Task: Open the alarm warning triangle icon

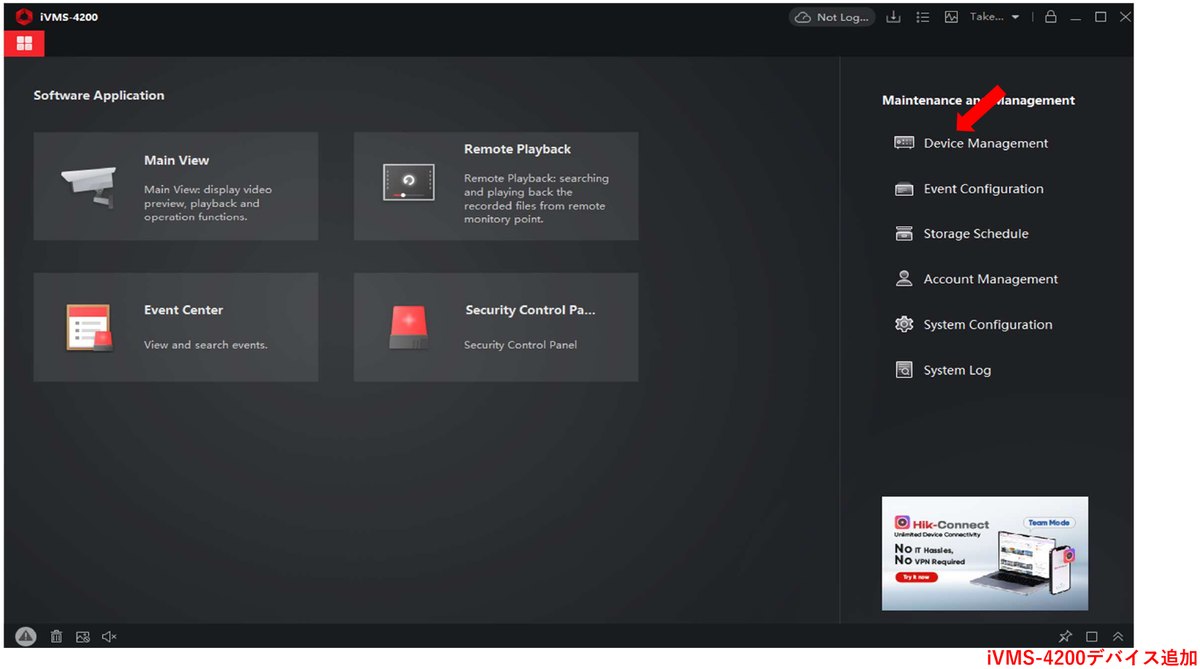Action: pos(26,636)
